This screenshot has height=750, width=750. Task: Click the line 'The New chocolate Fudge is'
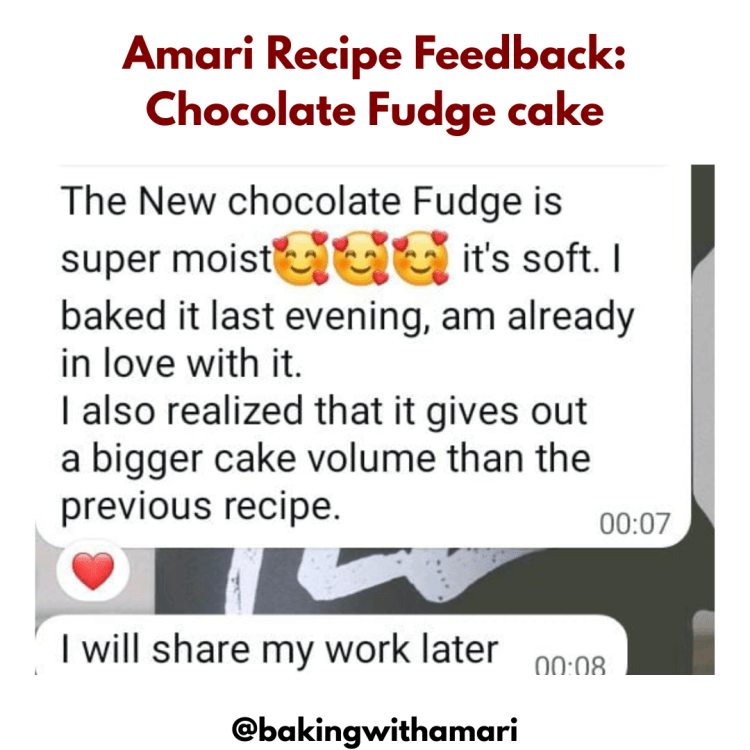pyautogui.click(x=311, y=201)
